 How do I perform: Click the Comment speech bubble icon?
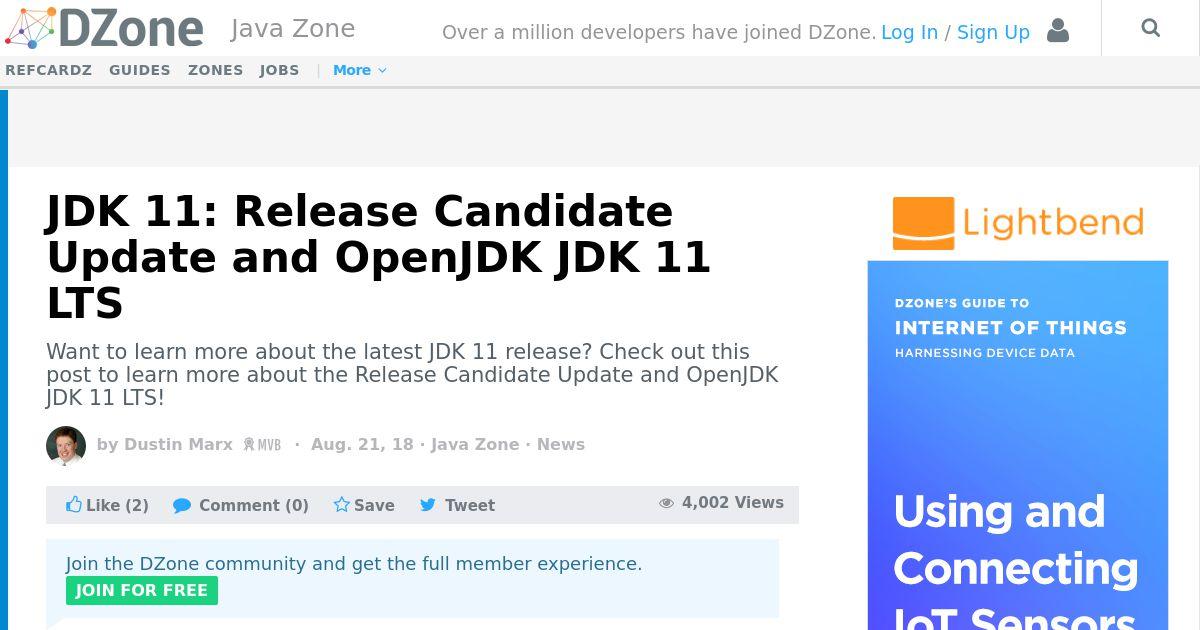coord(182,505)
